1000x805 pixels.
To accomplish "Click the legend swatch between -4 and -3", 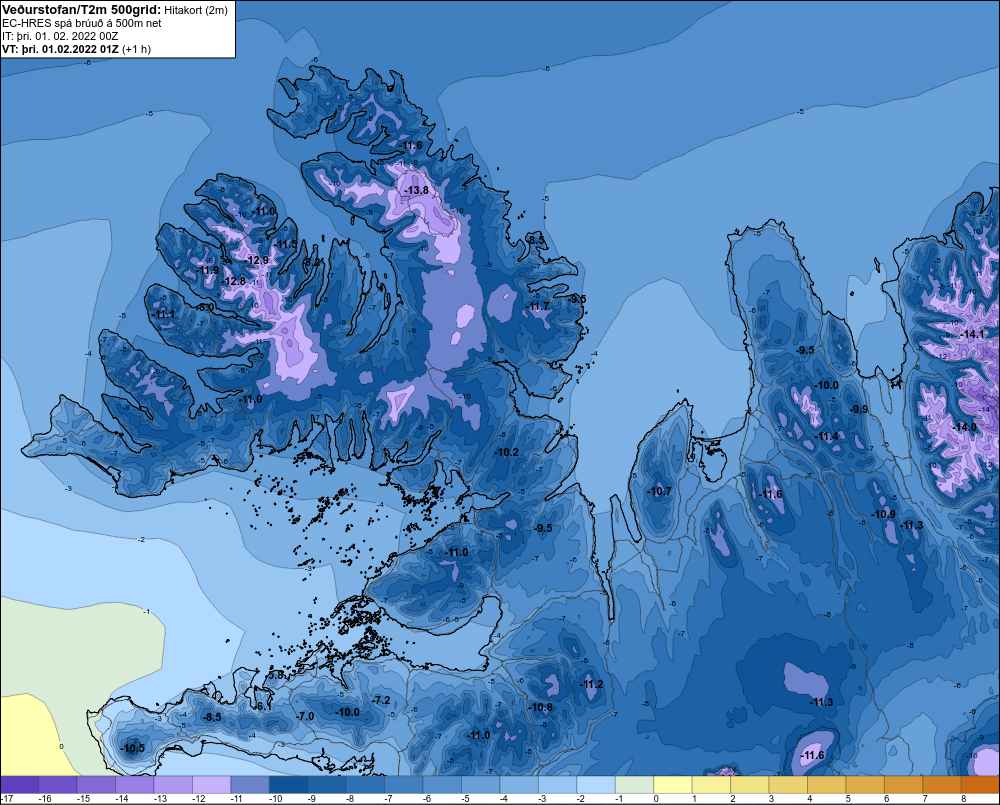I will click(x=519, y=785).
